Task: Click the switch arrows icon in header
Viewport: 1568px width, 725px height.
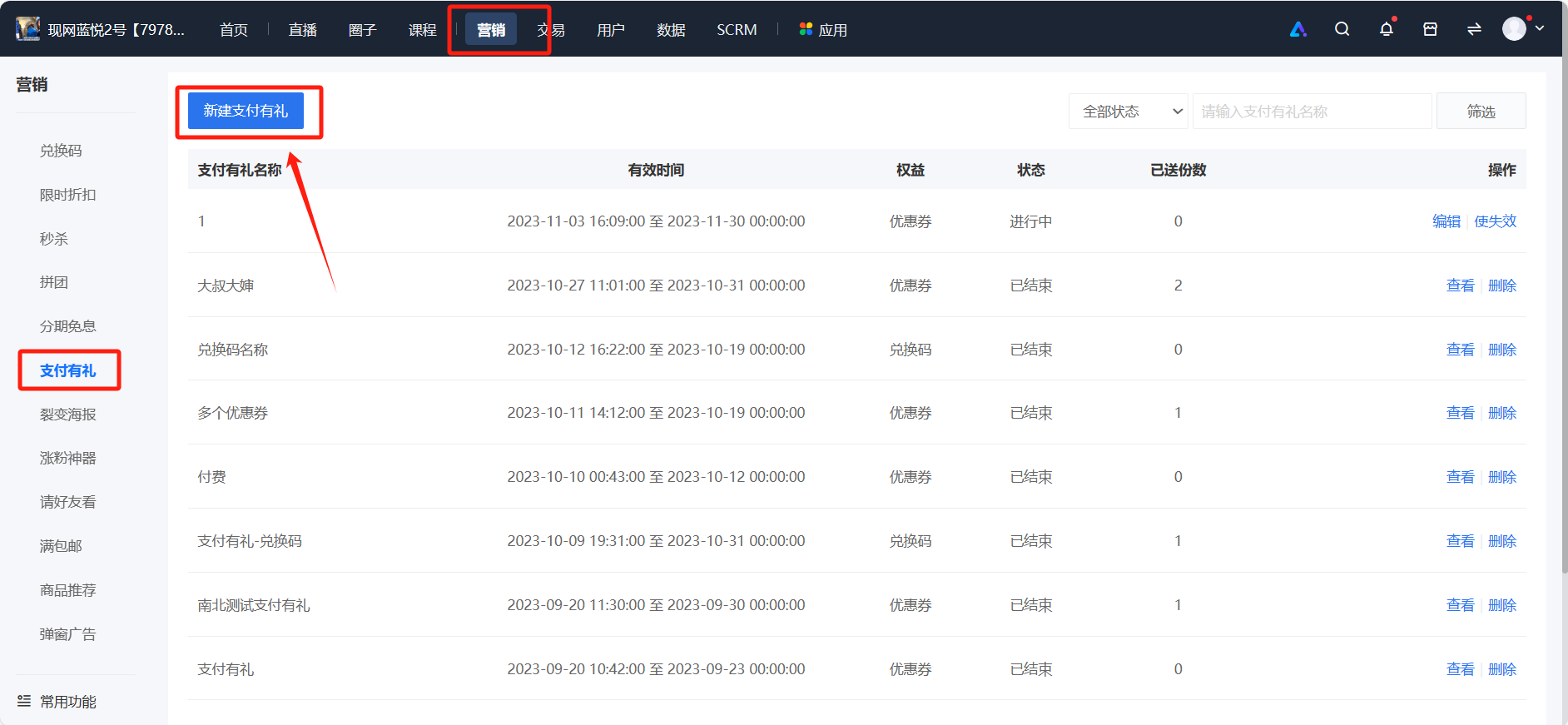Action: click(1474, 29)
